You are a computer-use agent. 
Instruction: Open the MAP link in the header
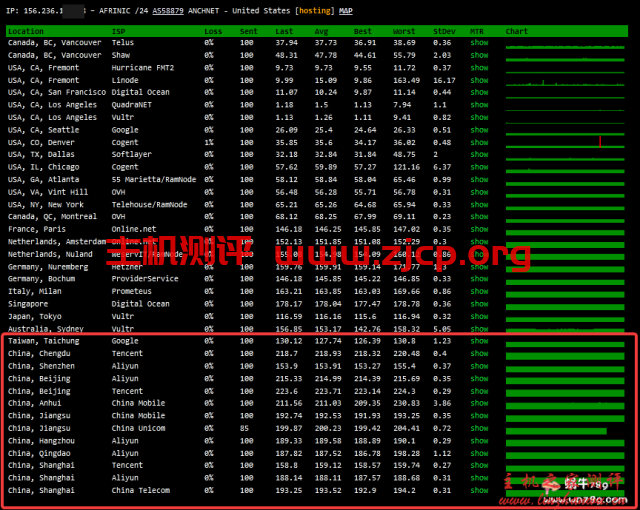pos(345,11)
